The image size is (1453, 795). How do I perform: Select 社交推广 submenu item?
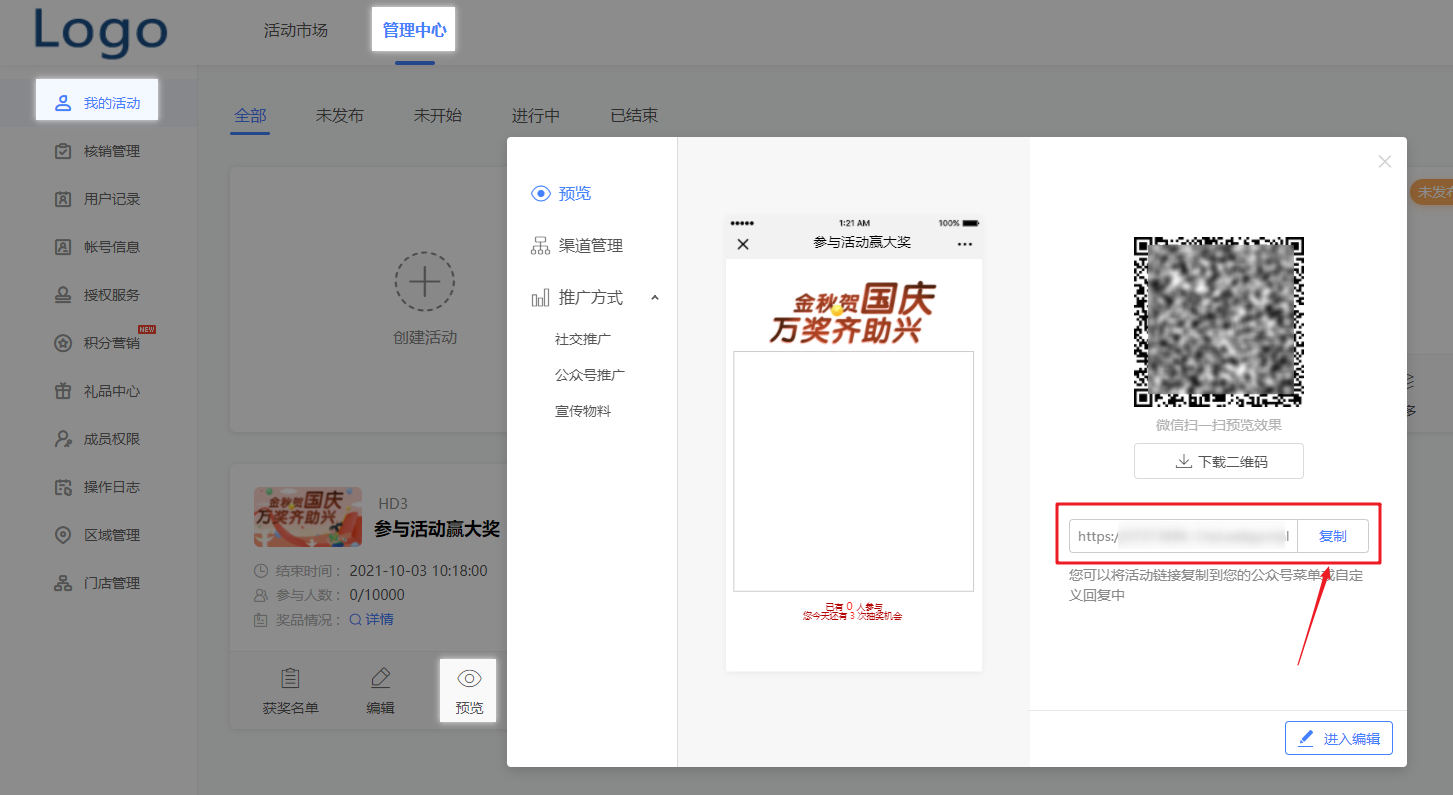coord(583,339)
